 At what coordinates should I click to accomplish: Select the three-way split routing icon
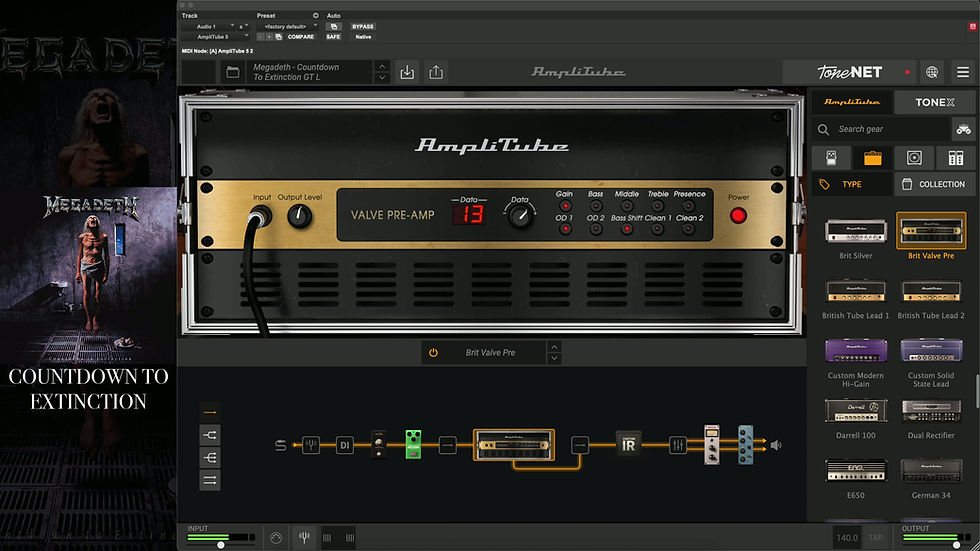click(x=210, y=457)
